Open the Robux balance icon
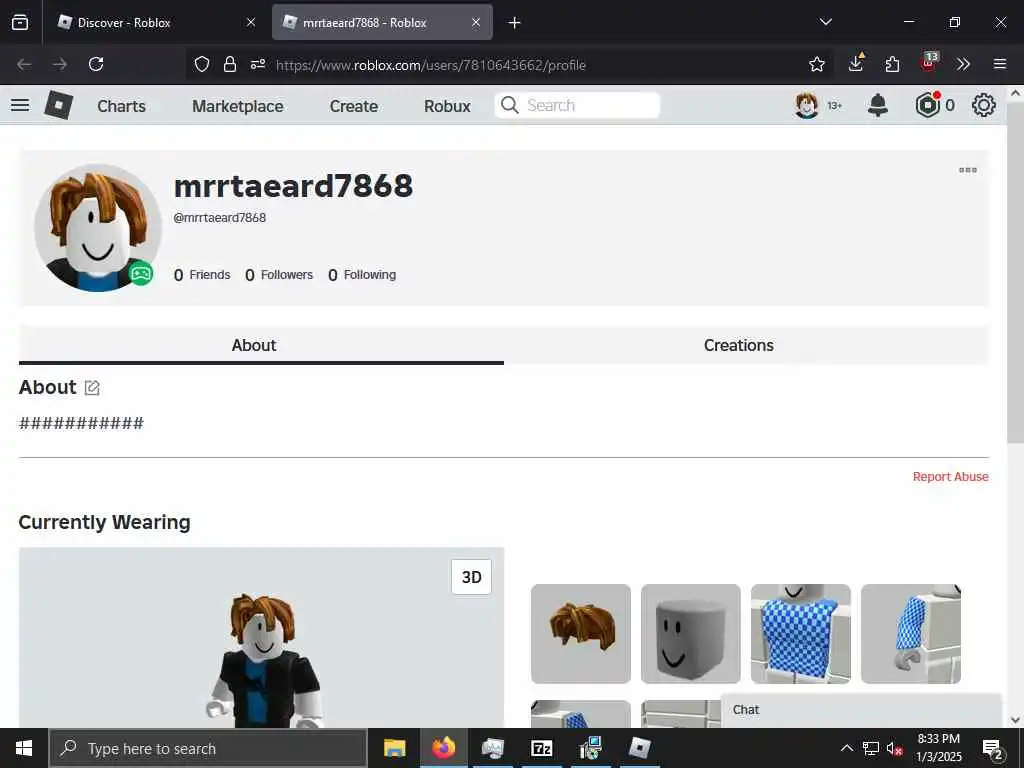1024x768 pixels. tap(928, 105)
